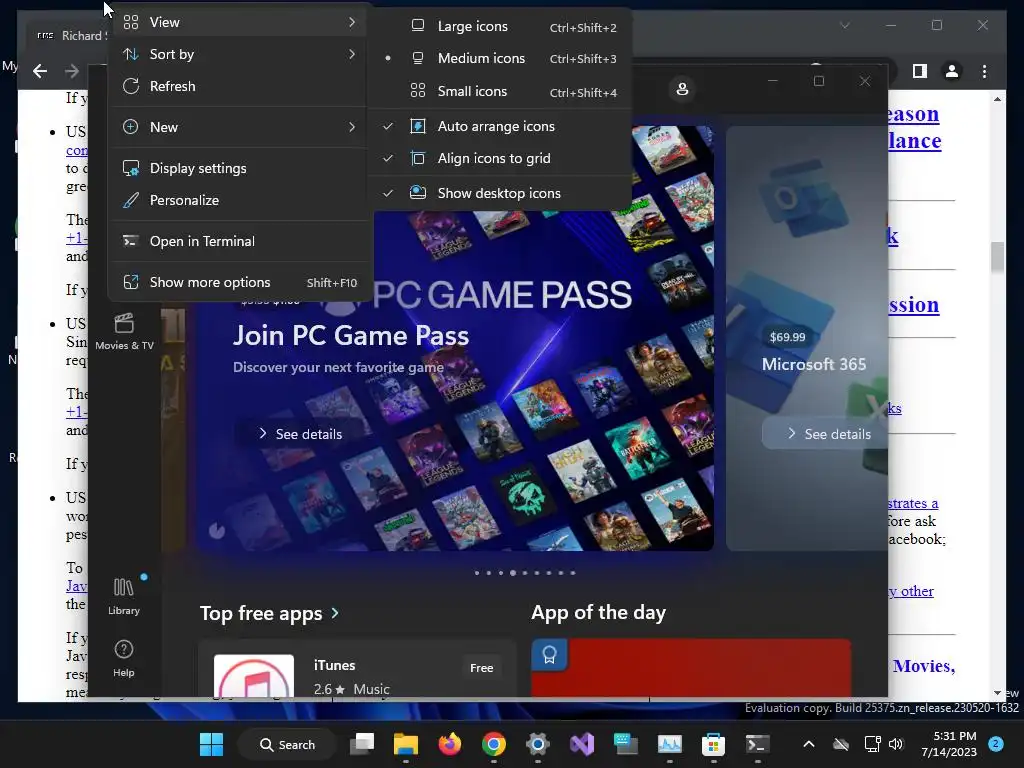Open the Chrome profile avatar menu

[952, 71]
